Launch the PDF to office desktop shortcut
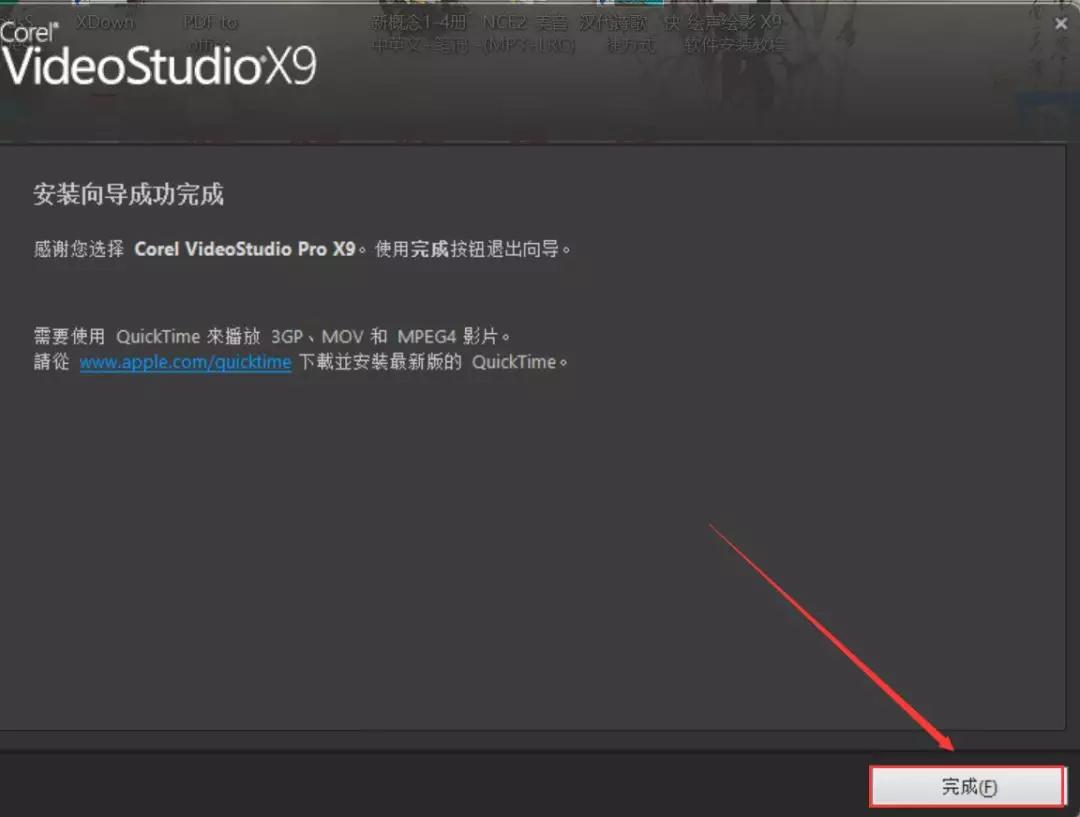The height and width of the screenshot is (817, 1080). (208, 30)
